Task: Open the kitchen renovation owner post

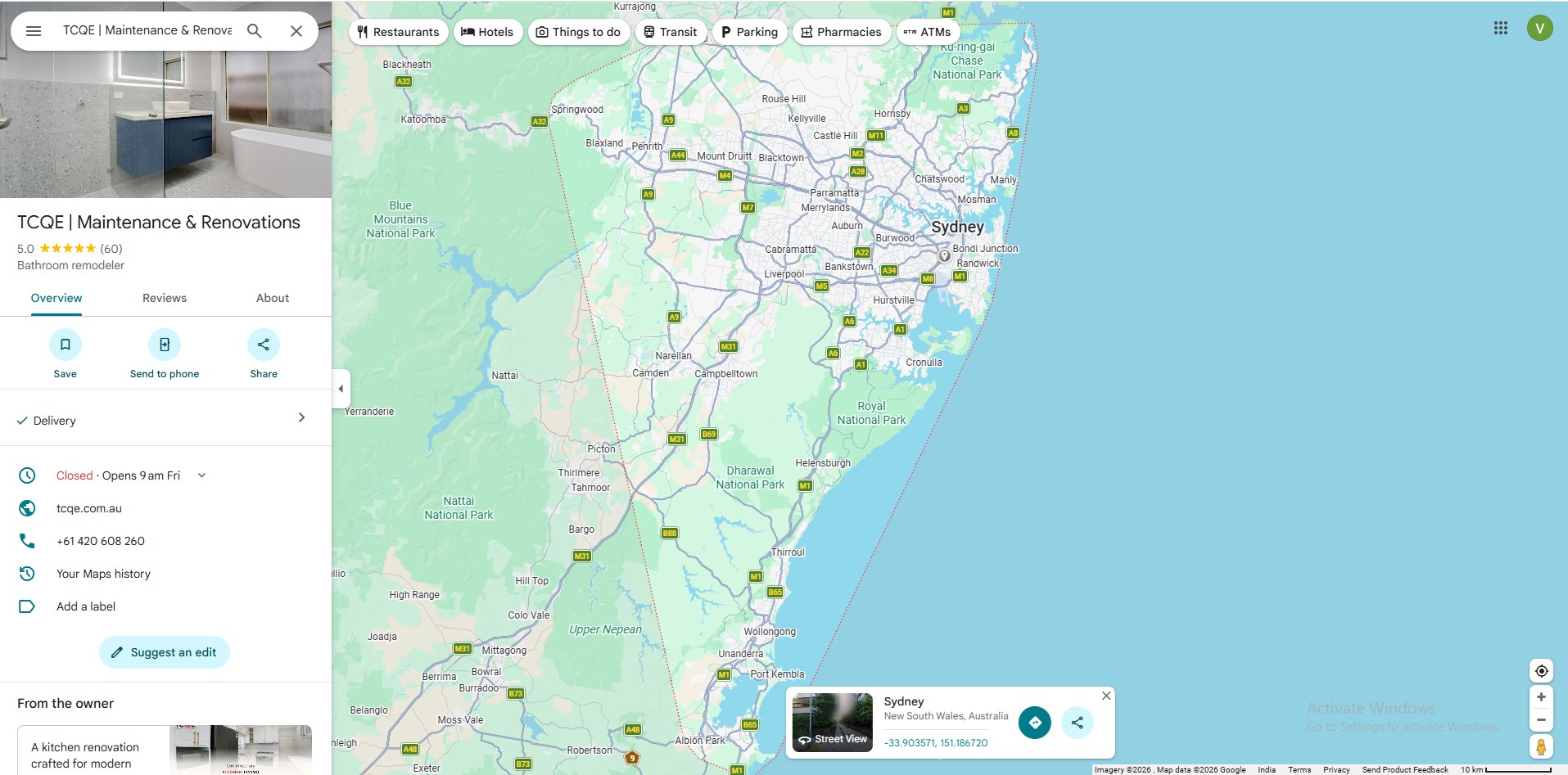Action: (165, 750)
